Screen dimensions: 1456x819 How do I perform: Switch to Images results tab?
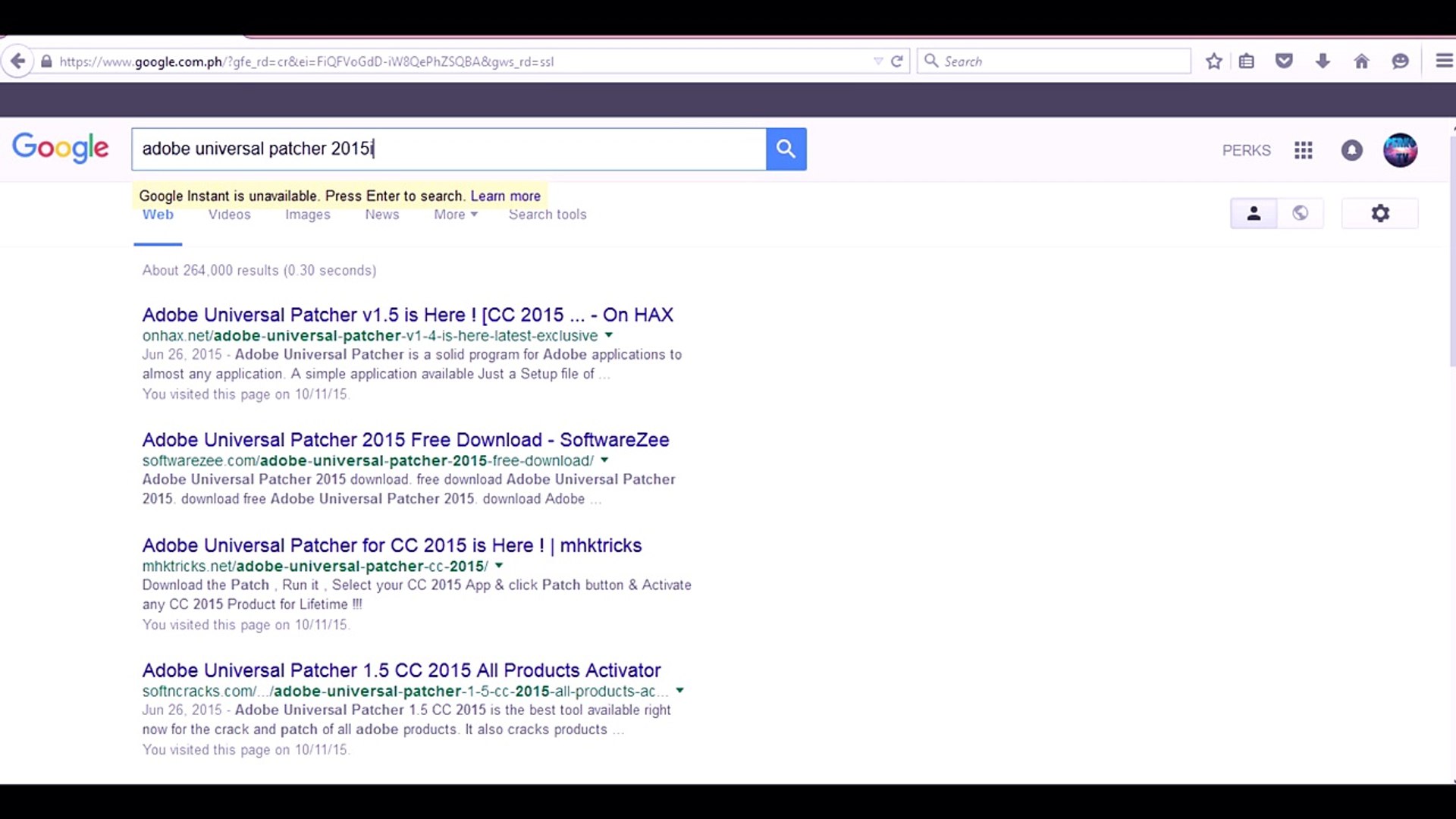307,215
